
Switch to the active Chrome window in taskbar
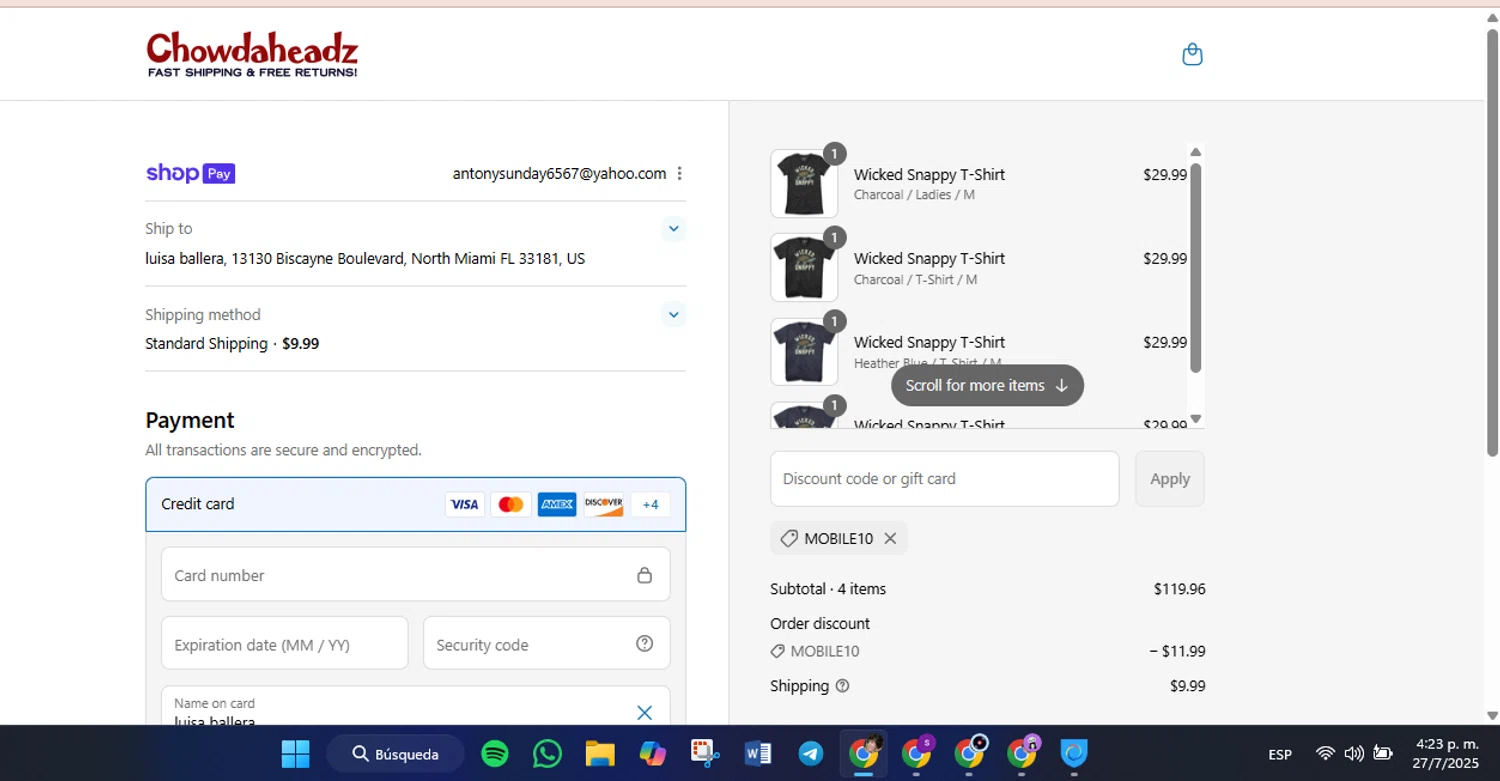[x=864, y=754]
